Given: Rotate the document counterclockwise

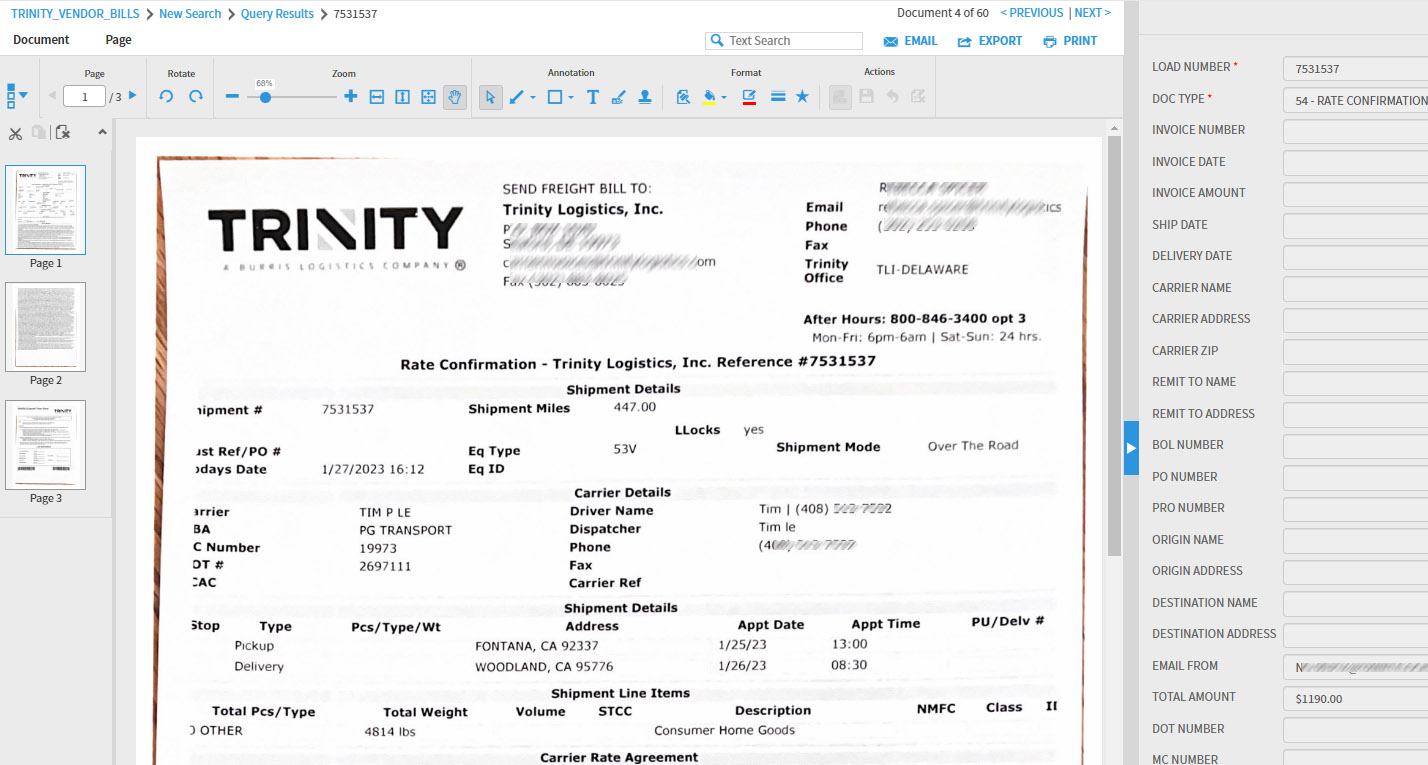Looking at the screenshot, I should point(167,96).
